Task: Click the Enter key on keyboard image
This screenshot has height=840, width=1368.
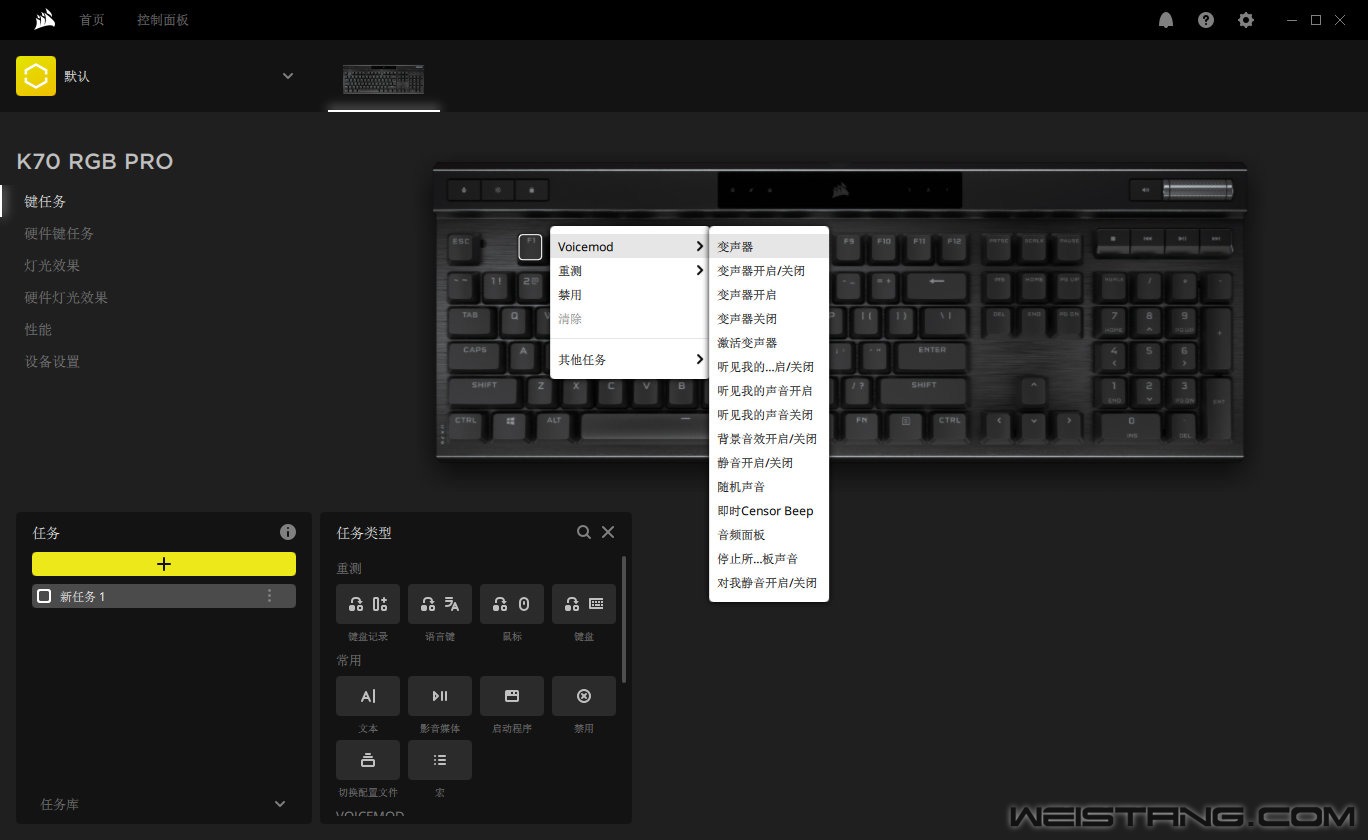Action: tap(932, 354)
